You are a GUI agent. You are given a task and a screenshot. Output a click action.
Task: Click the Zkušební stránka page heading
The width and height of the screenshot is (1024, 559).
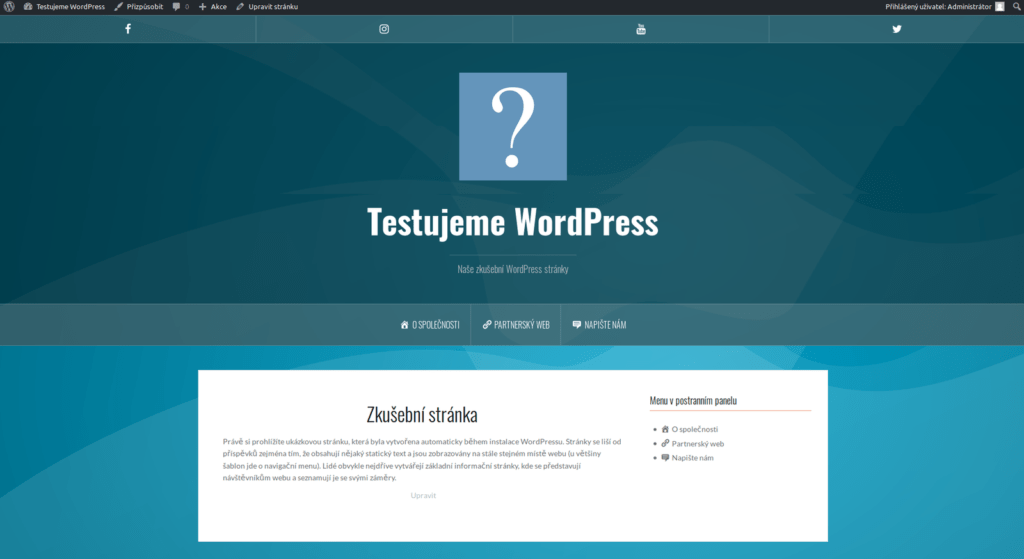point(422,415)
